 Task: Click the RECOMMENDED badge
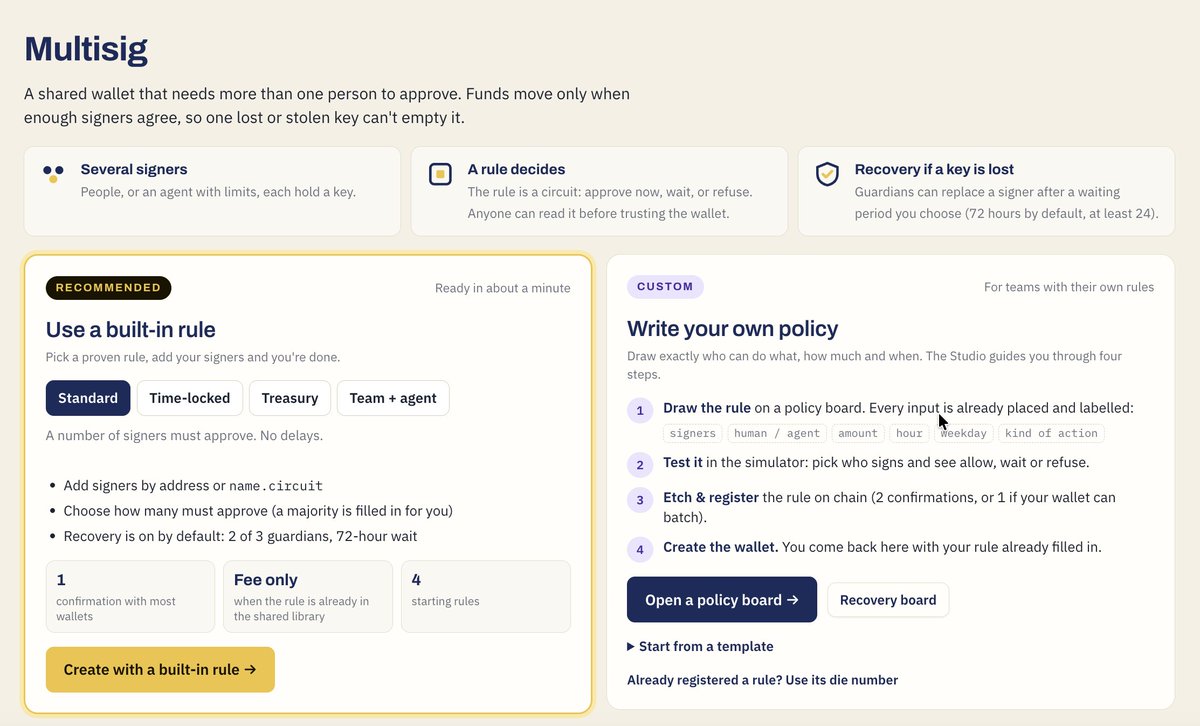(108, 288)
